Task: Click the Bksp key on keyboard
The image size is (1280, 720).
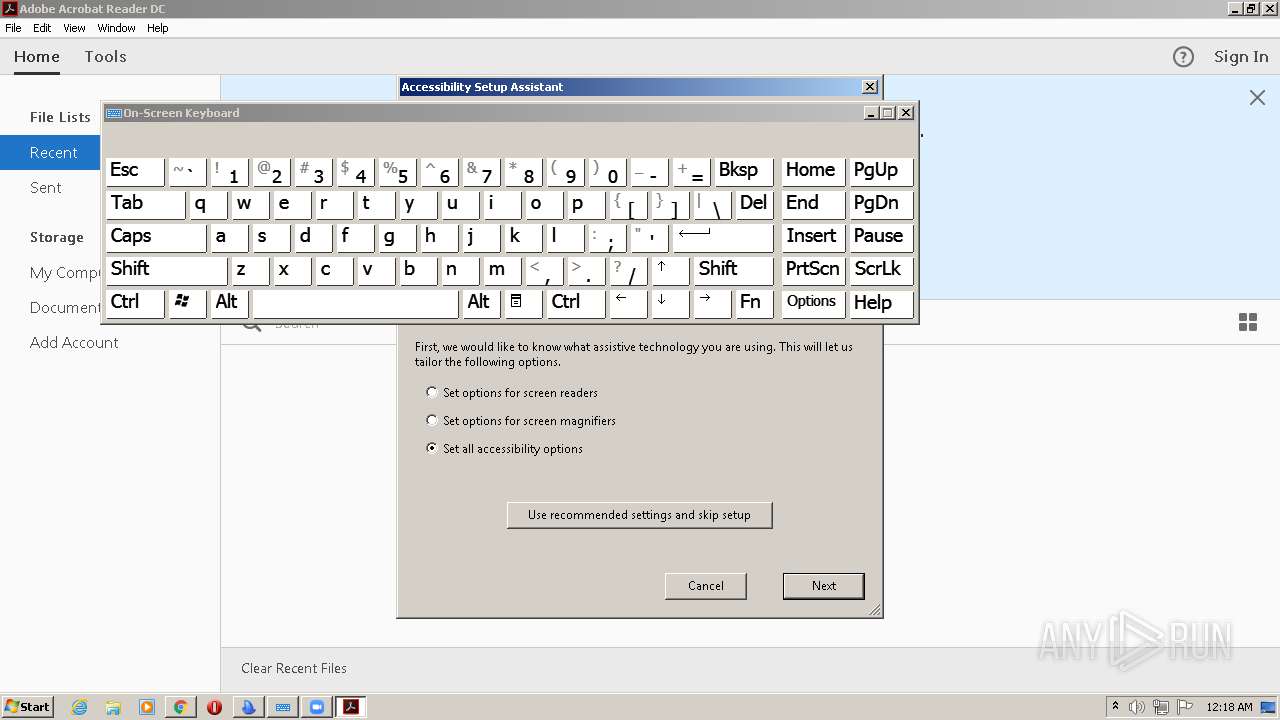Action: pos(743,171)
